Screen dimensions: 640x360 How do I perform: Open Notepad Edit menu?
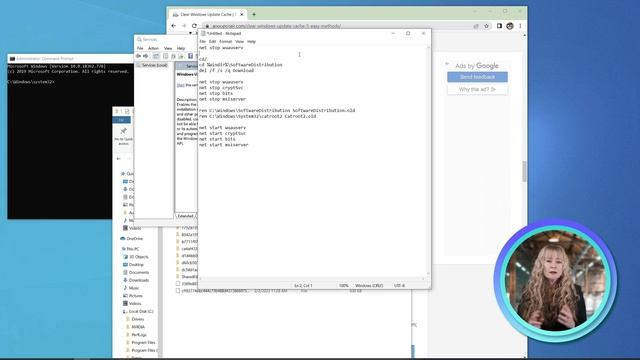point(212,42)
